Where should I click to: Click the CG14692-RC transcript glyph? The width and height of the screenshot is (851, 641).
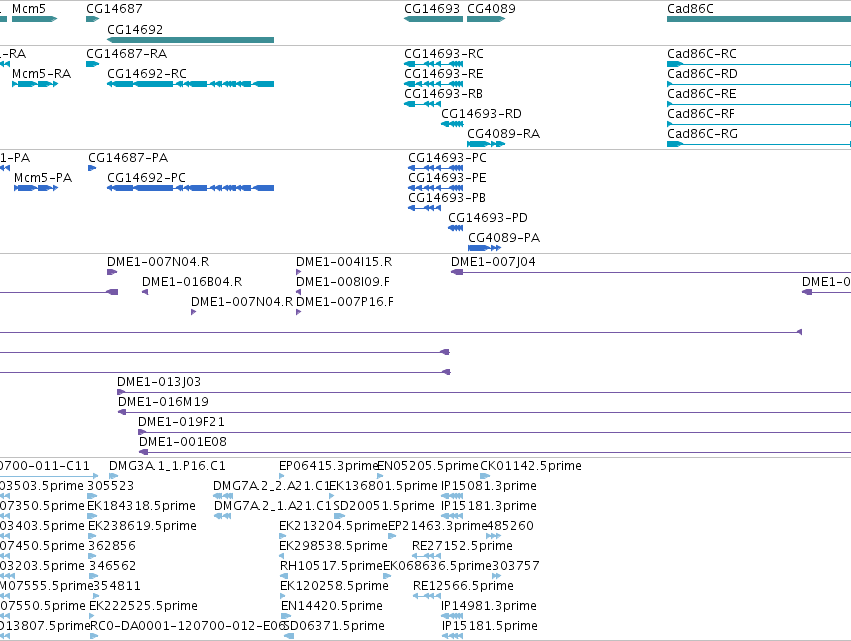190,84
